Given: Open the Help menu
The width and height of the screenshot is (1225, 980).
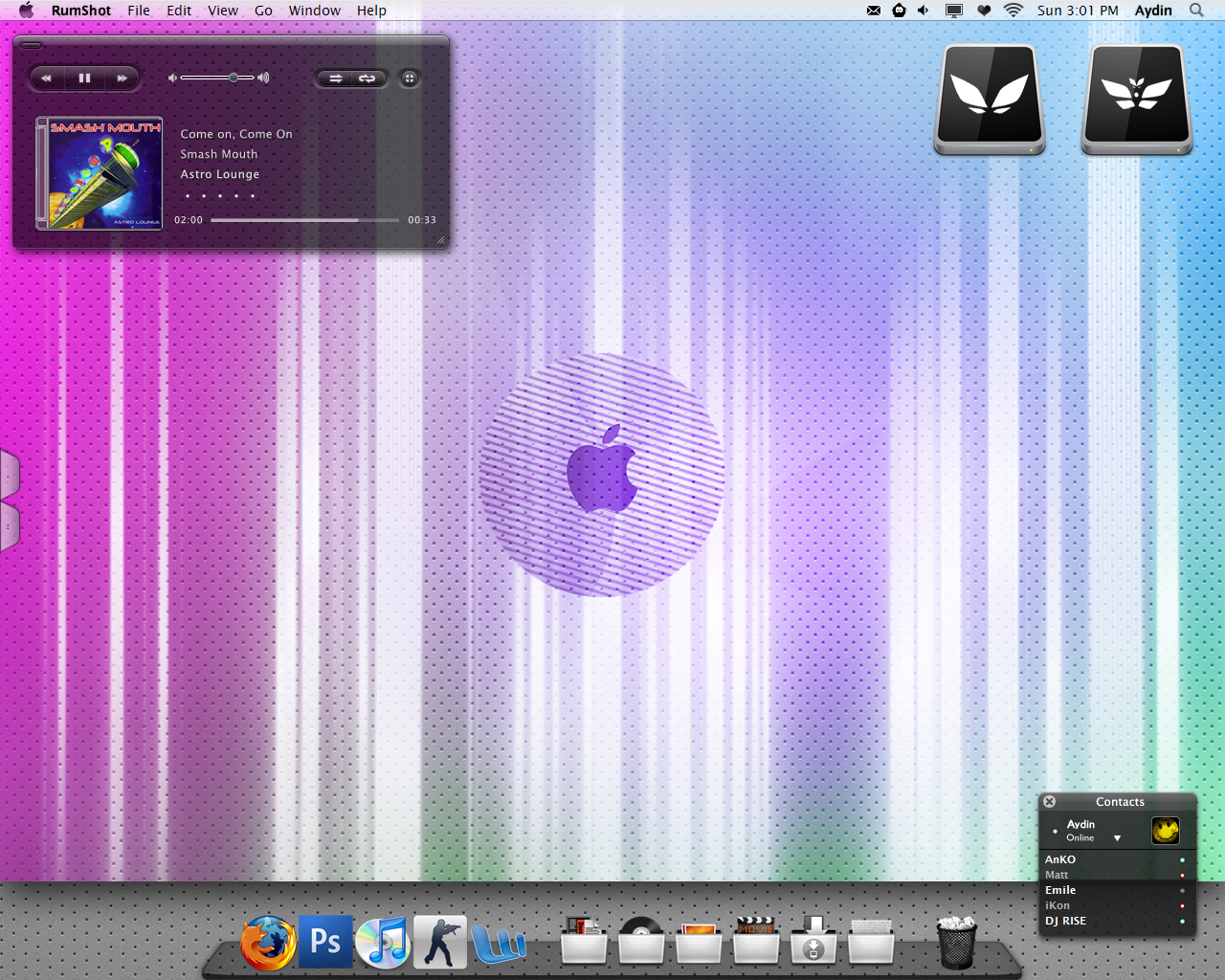Looking at the screenshot, I should [371, 11].
